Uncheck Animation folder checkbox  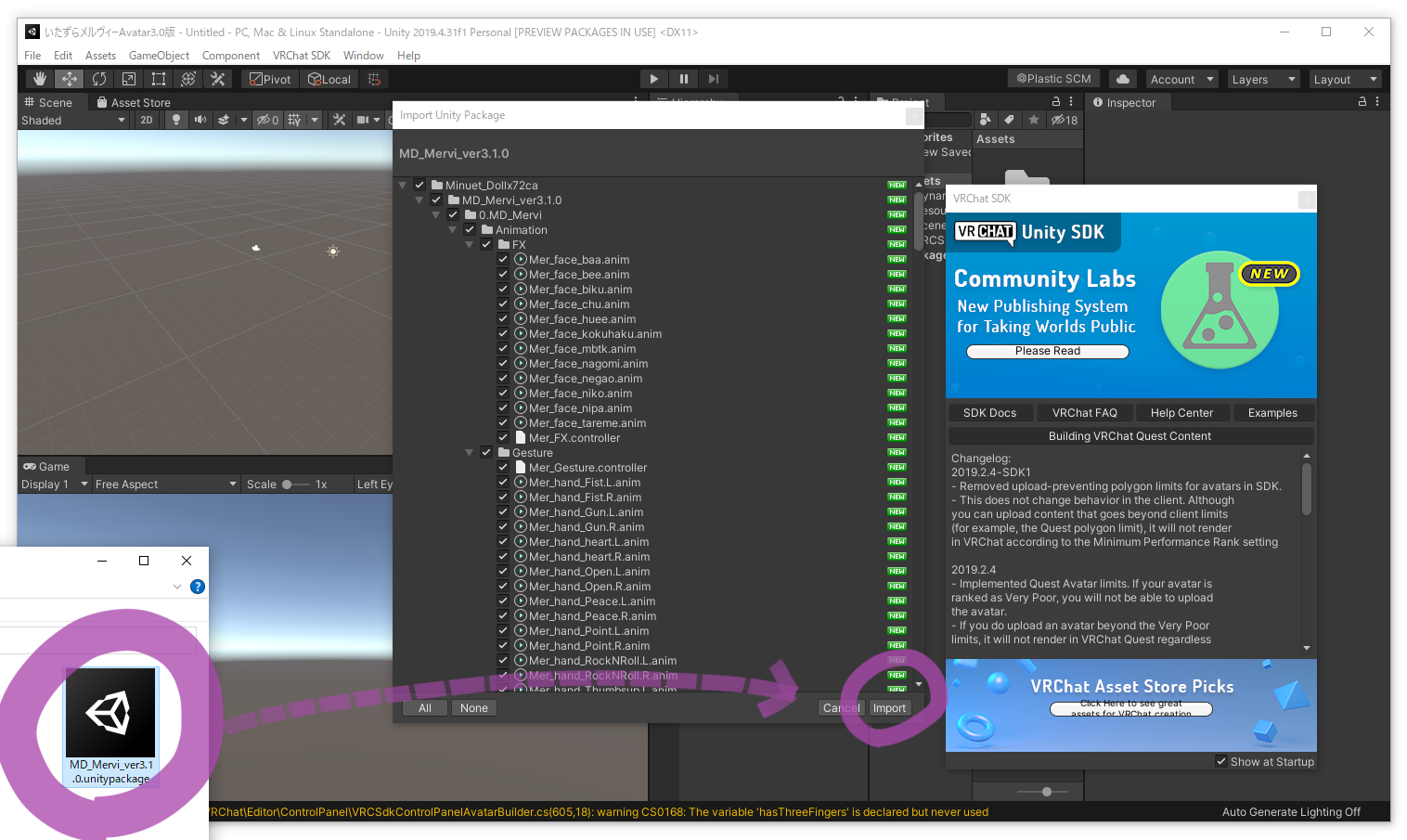click(470, 229)
